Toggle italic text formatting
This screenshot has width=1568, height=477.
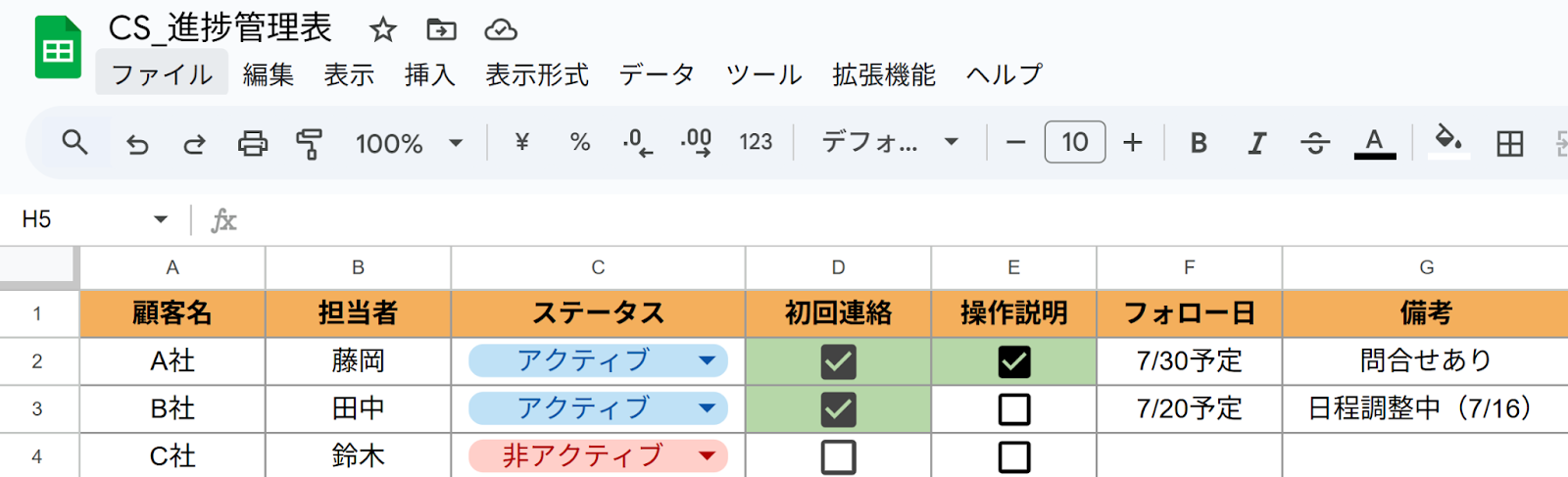[x=1255, y=143]
